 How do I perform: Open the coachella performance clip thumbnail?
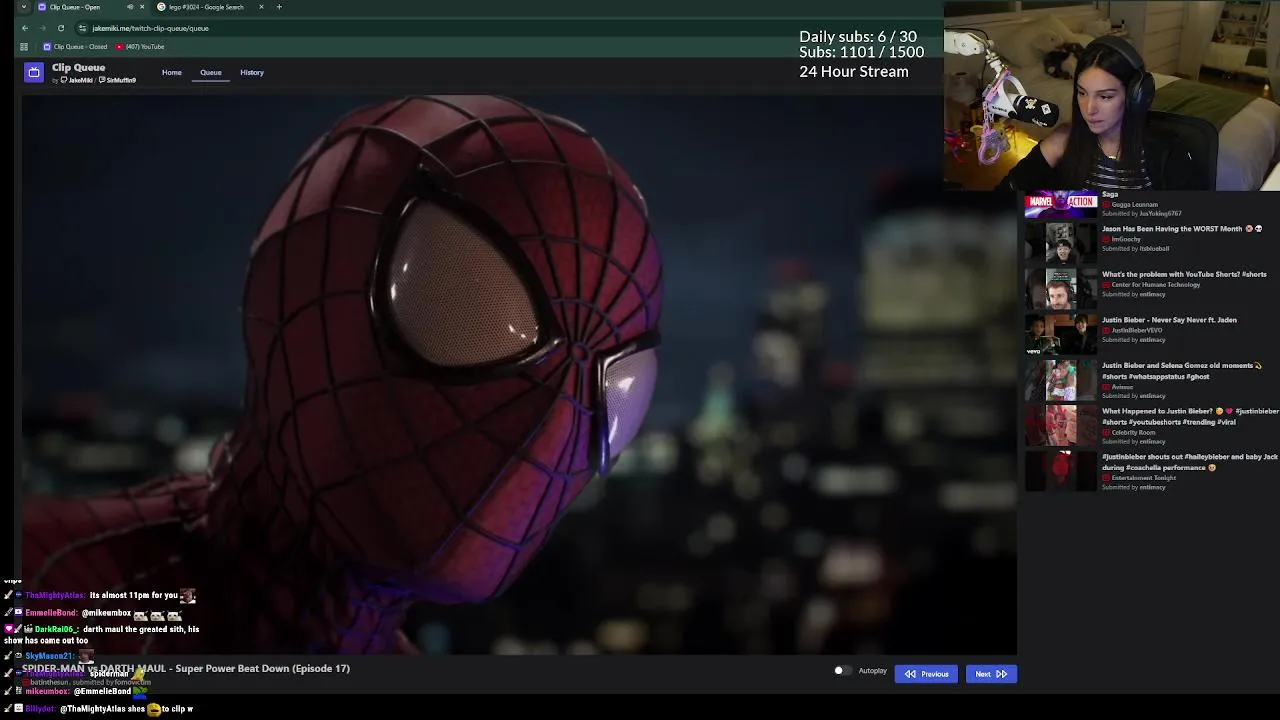[x=1061, y=471]
